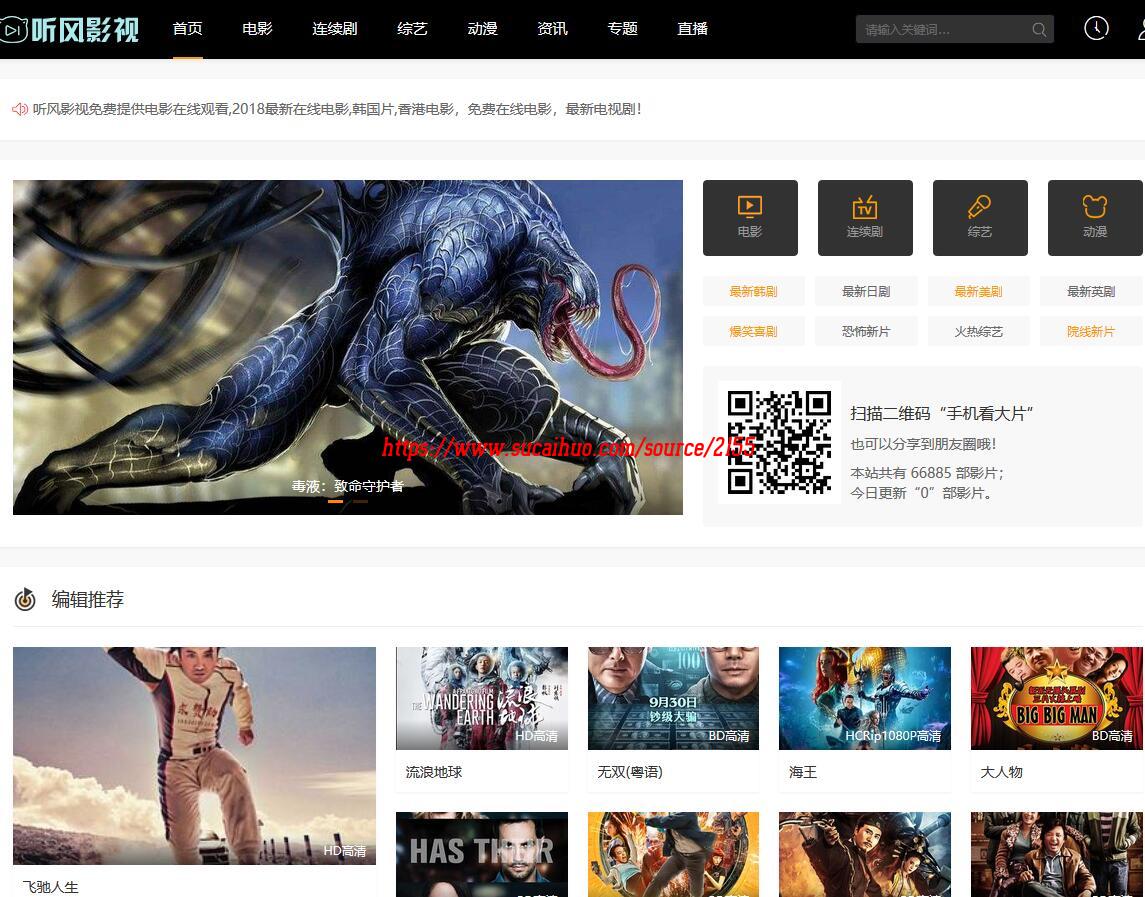This screenshot has width=1145, height=897.
Task: Click the 飞驰人生 title text
Action: coord(50,887)
